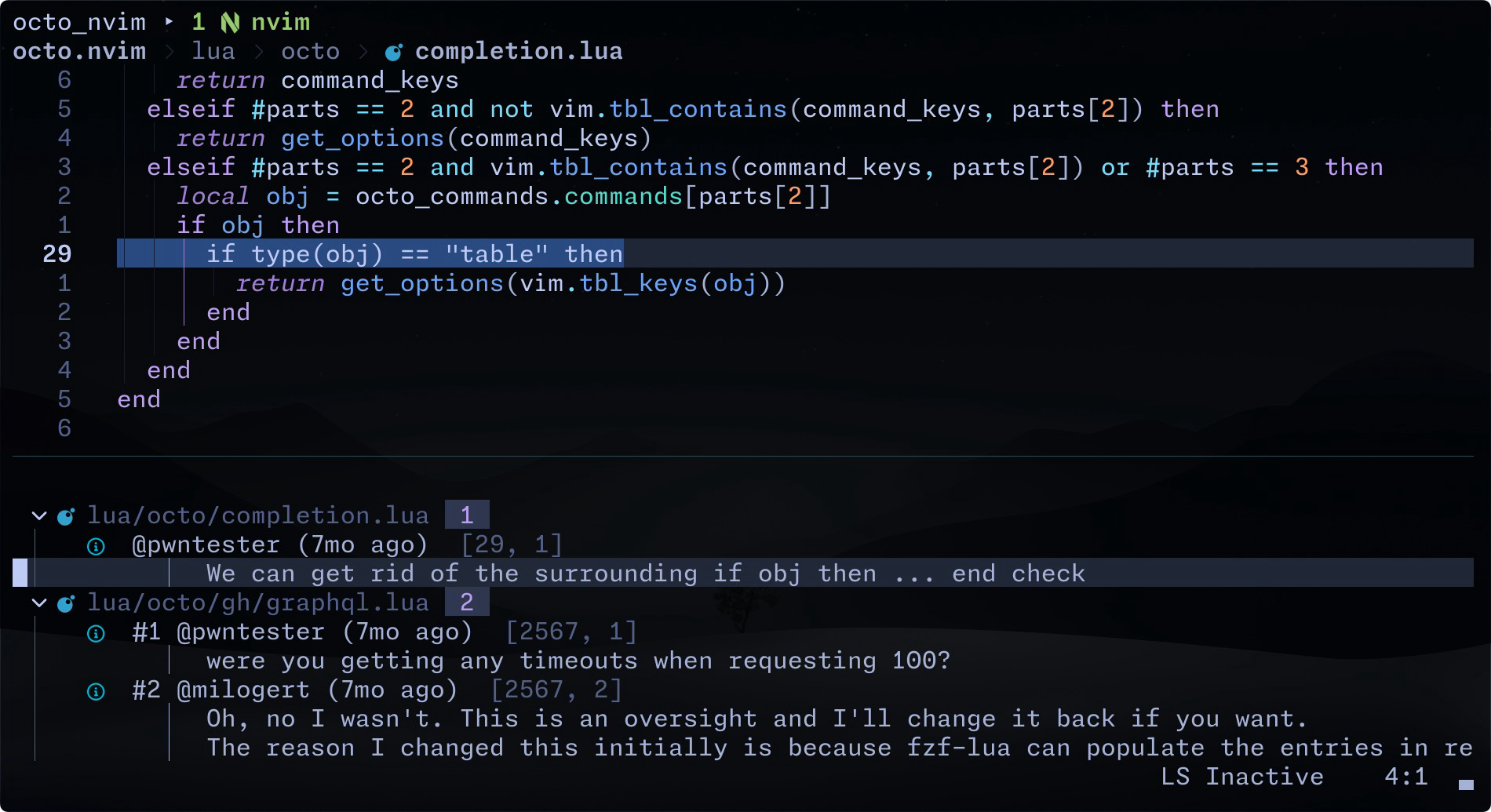Click info icon beside #2 @milogert comment
Viewport: 1491px width, 812px height.
point(96,691)
